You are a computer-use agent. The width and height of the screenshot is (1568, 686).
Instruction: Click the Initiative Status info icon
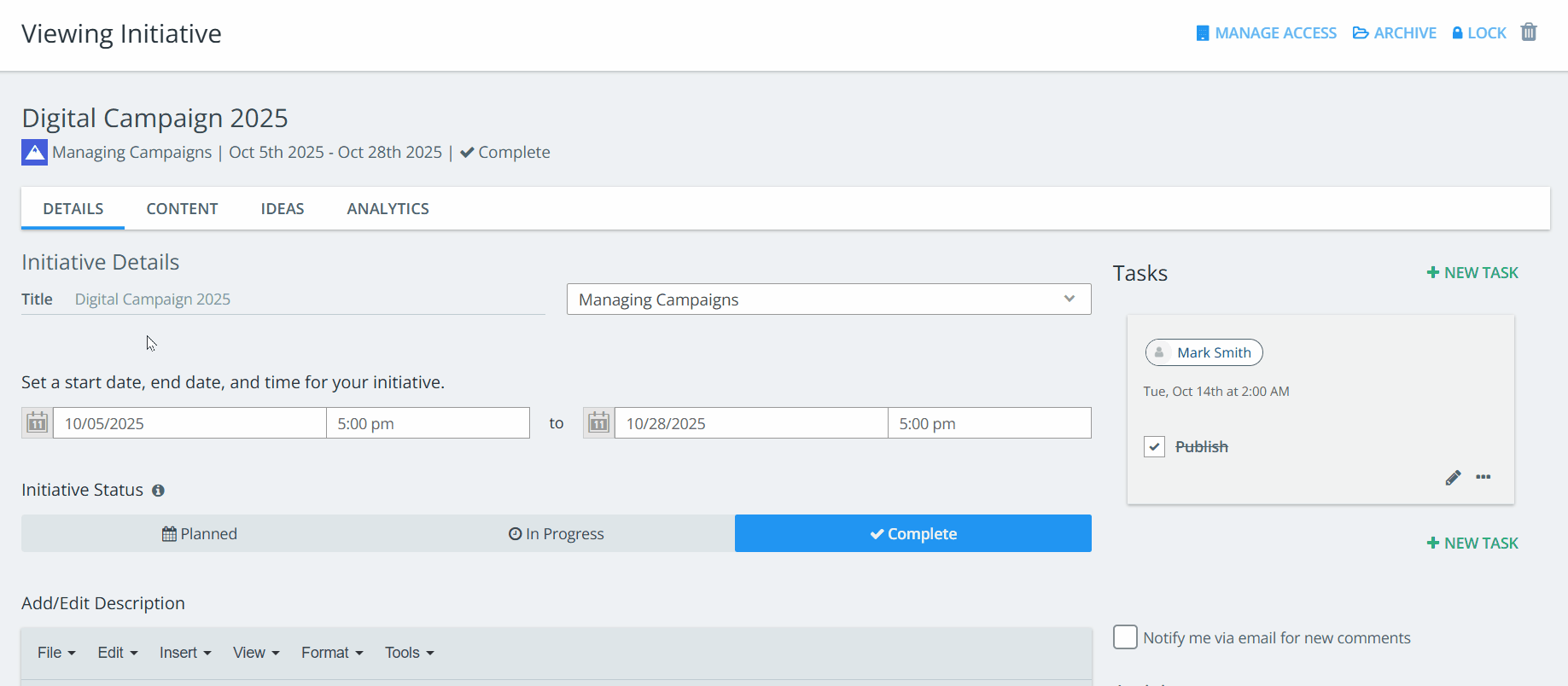click(x=158, y=491)
